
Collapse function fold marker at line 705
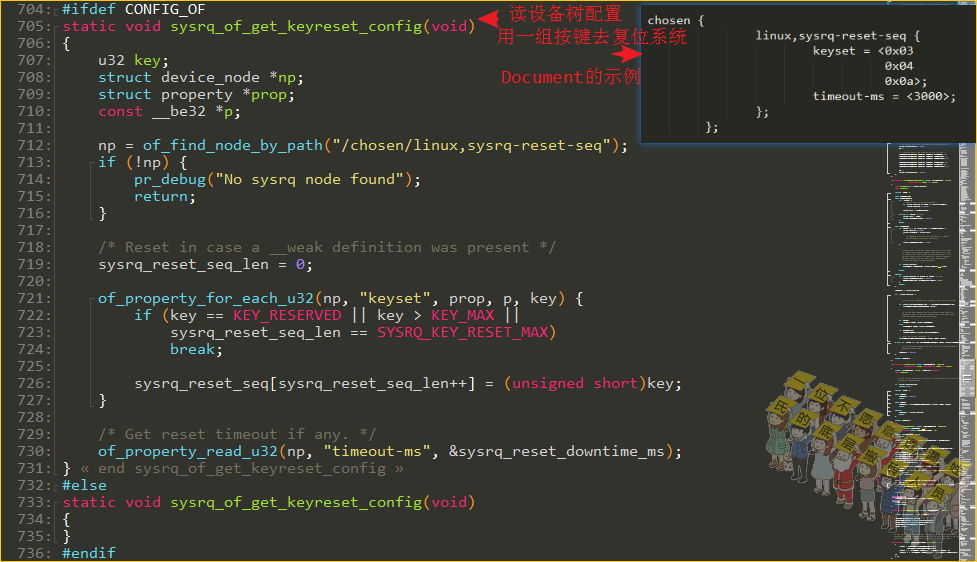click(x=57, y=27)
